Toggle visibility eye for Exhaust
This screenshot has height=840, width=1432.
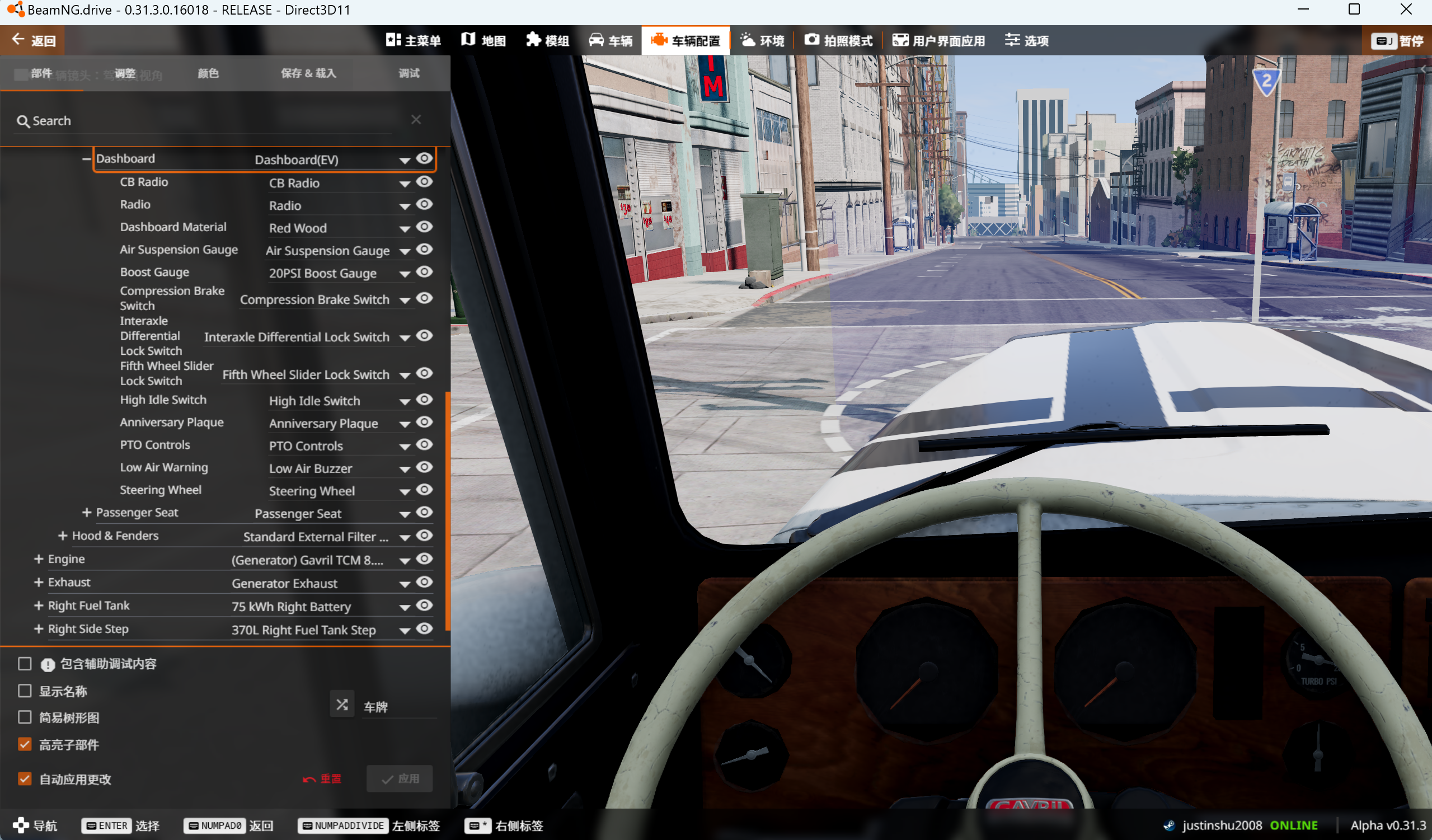click(425, 583)
